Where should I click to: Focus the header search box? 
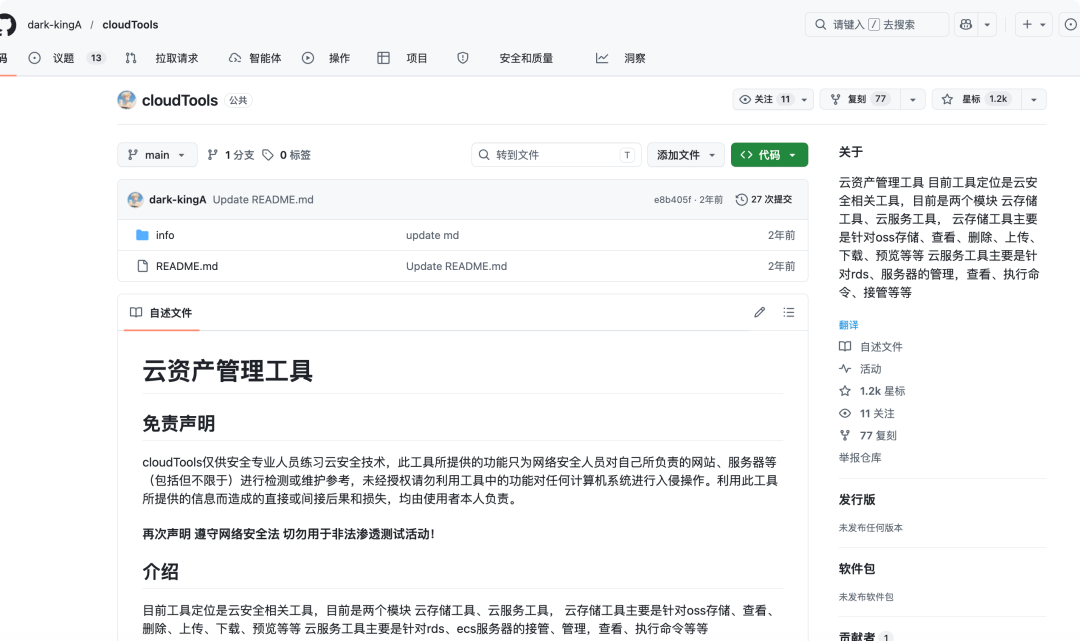tap(877, 25)
